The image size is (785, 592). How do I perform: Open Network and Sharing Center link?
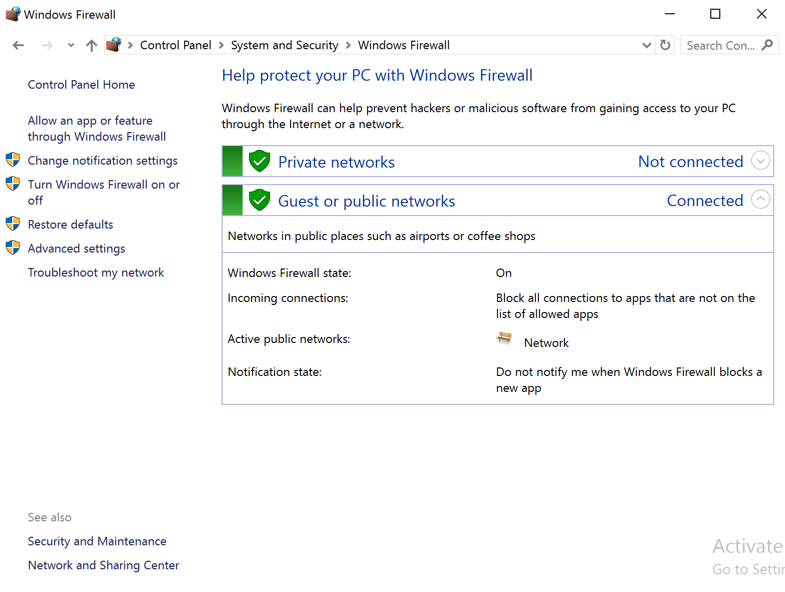pyautogui.click(x=103, y=565)
